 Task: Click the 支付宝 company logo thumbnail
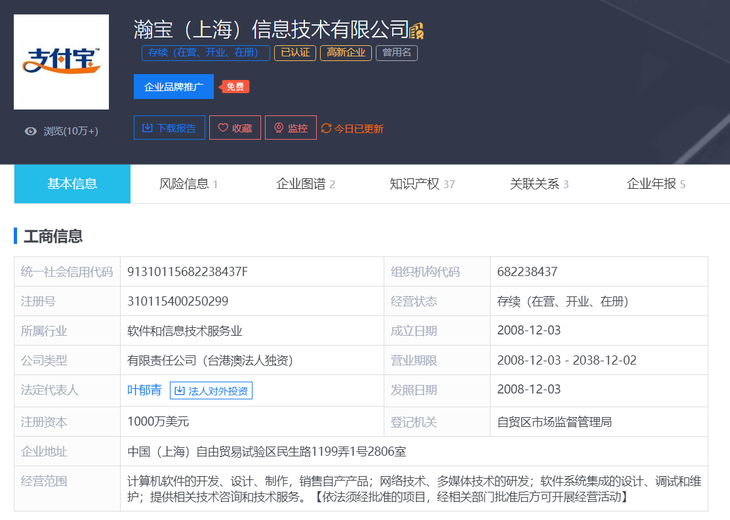61,62
